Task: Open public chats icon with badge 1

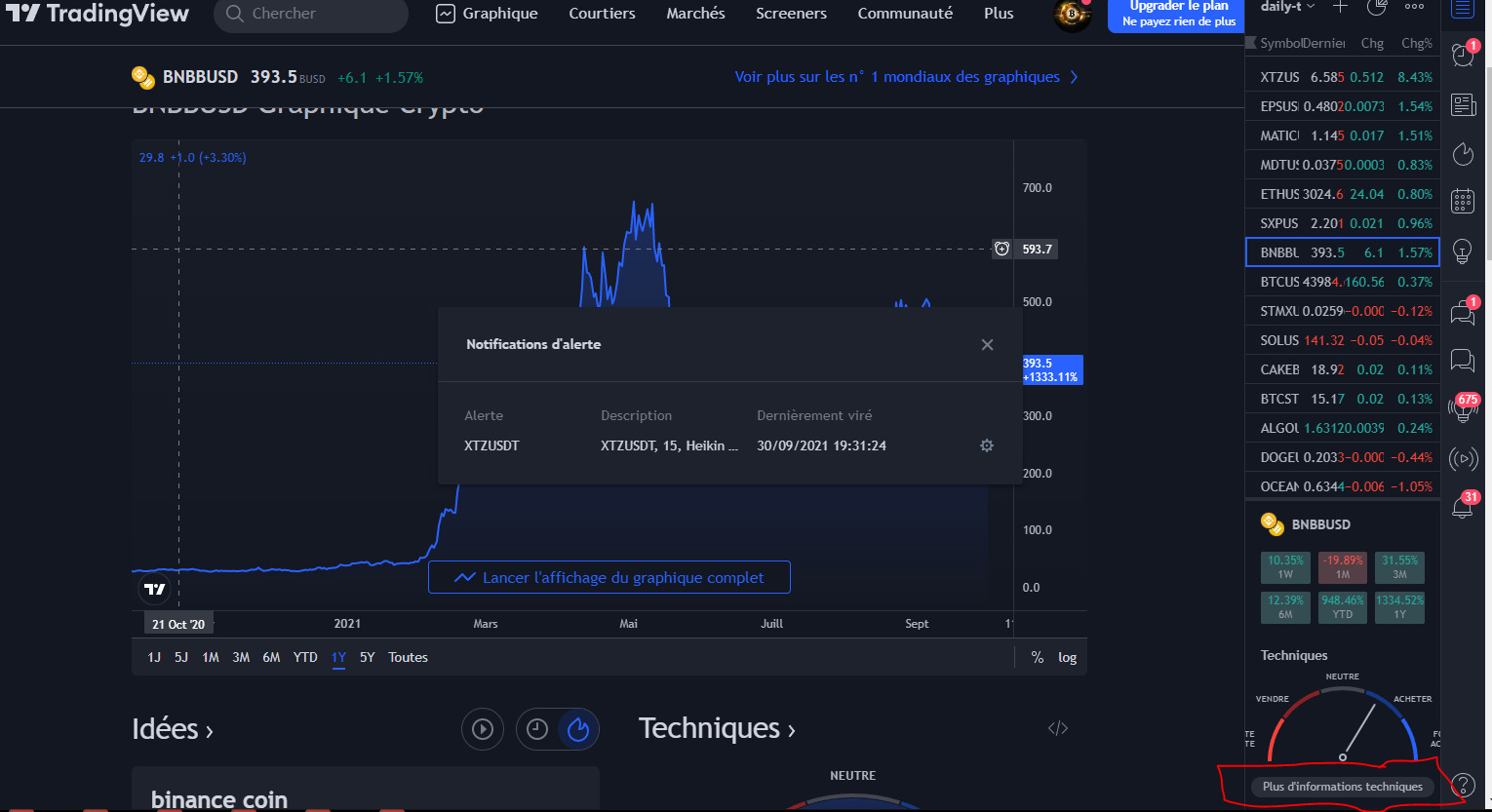Action: click(1463, 312)
